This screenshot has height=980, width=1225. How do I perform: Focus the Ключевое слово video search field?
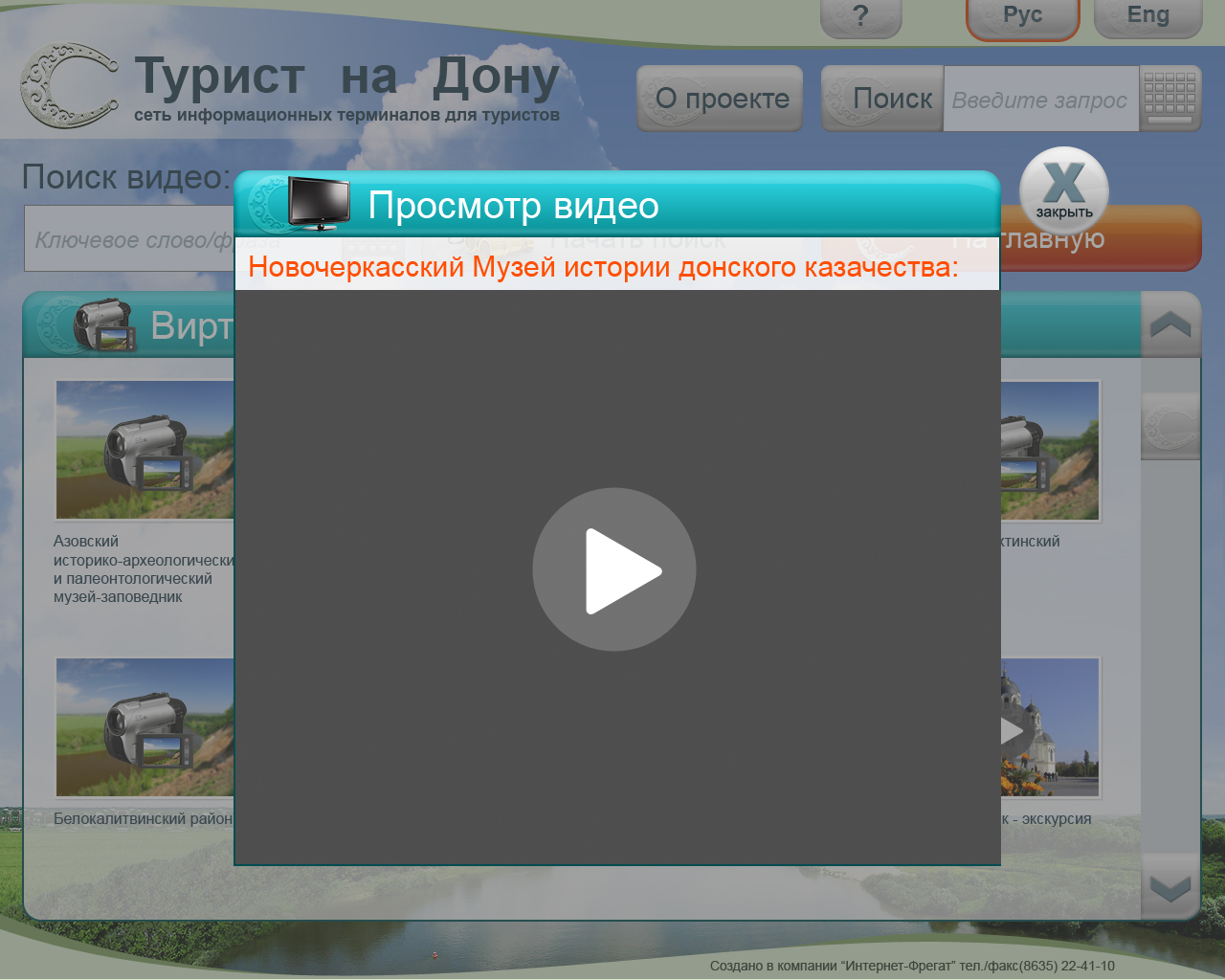point(129,238)
